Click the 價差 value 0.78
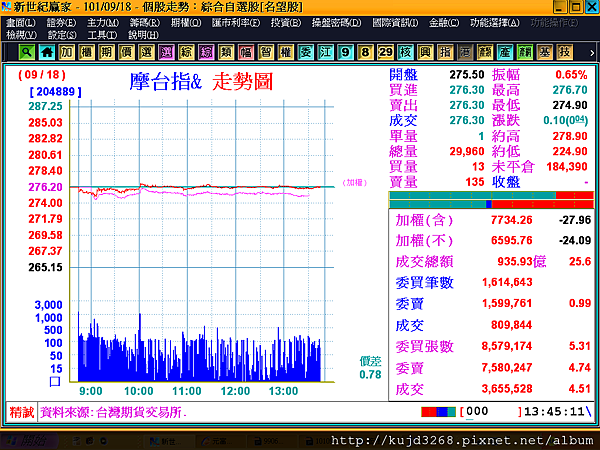 click(x=370, y=375)
